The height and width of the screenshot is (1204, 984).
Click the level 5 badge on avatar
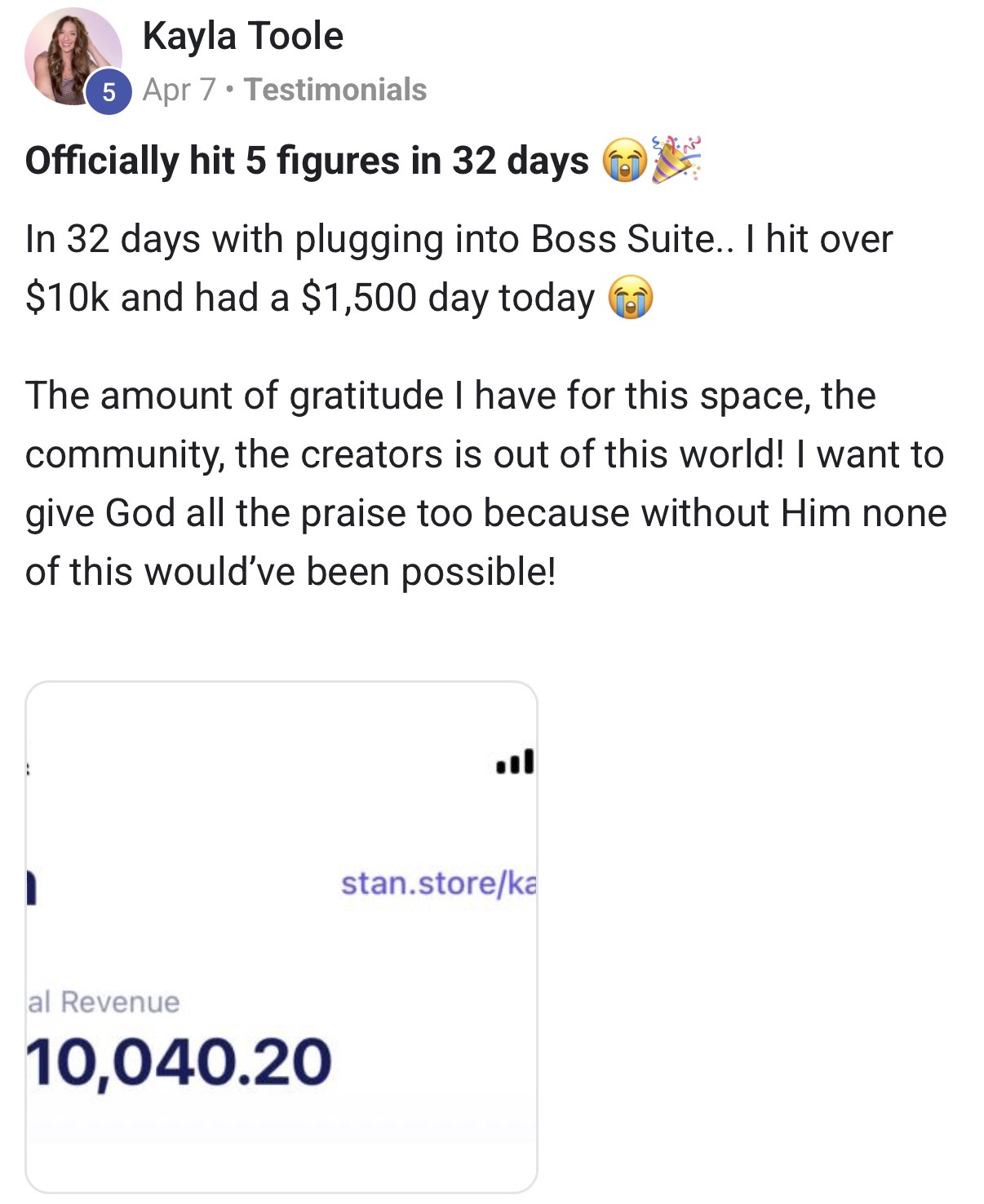[109, 91]
